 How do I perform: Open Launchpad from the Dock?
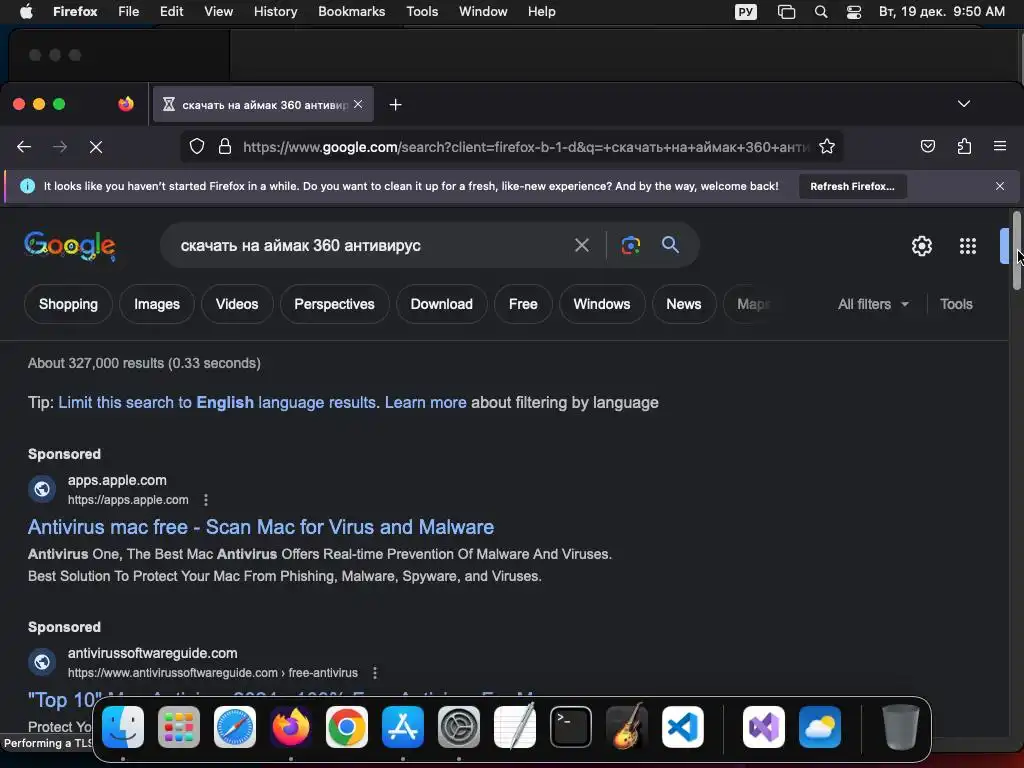pyautogui.click(x=179, y=727)
